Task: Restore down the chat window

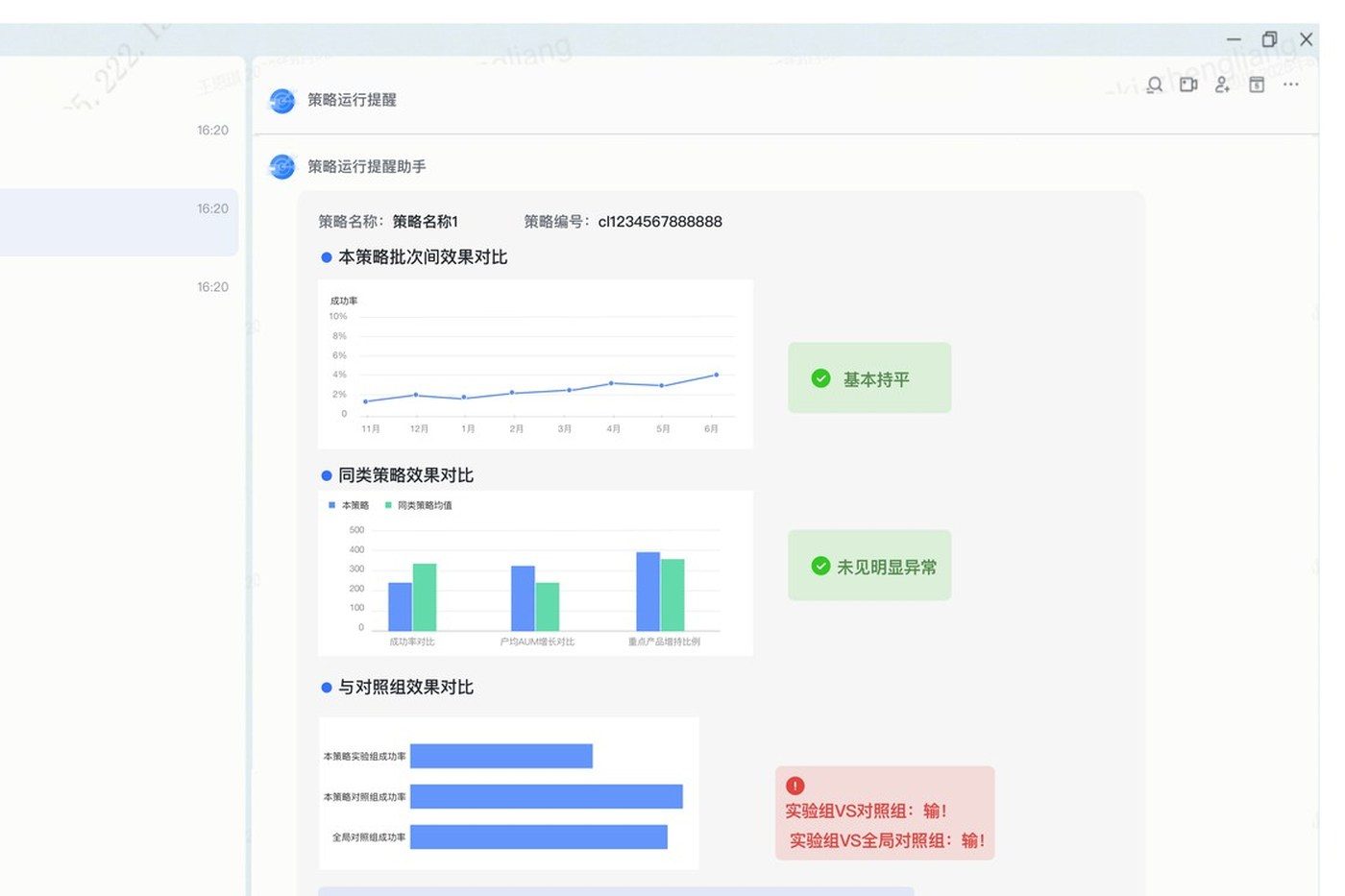Action: coord(1269,39)
